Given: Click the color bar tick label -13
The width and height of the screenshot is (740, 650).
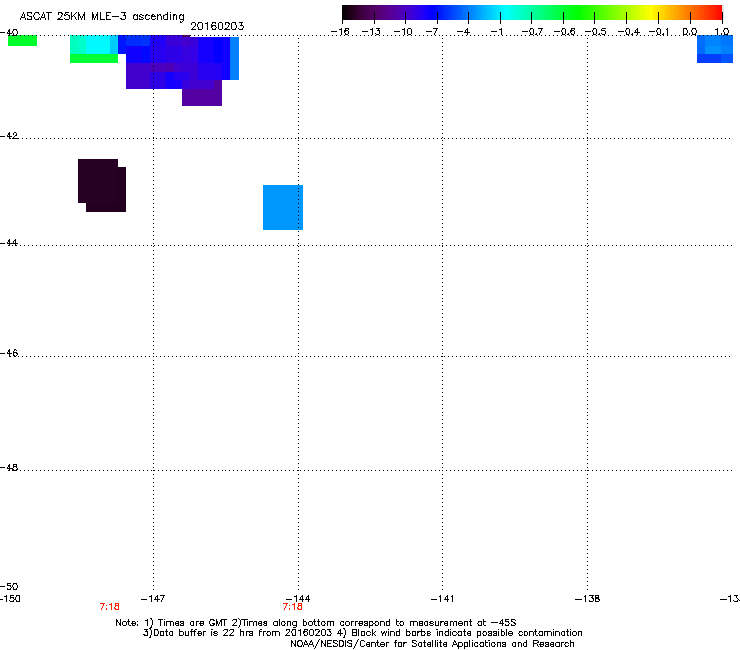Looking at the screenshot, I should [371, 32].
